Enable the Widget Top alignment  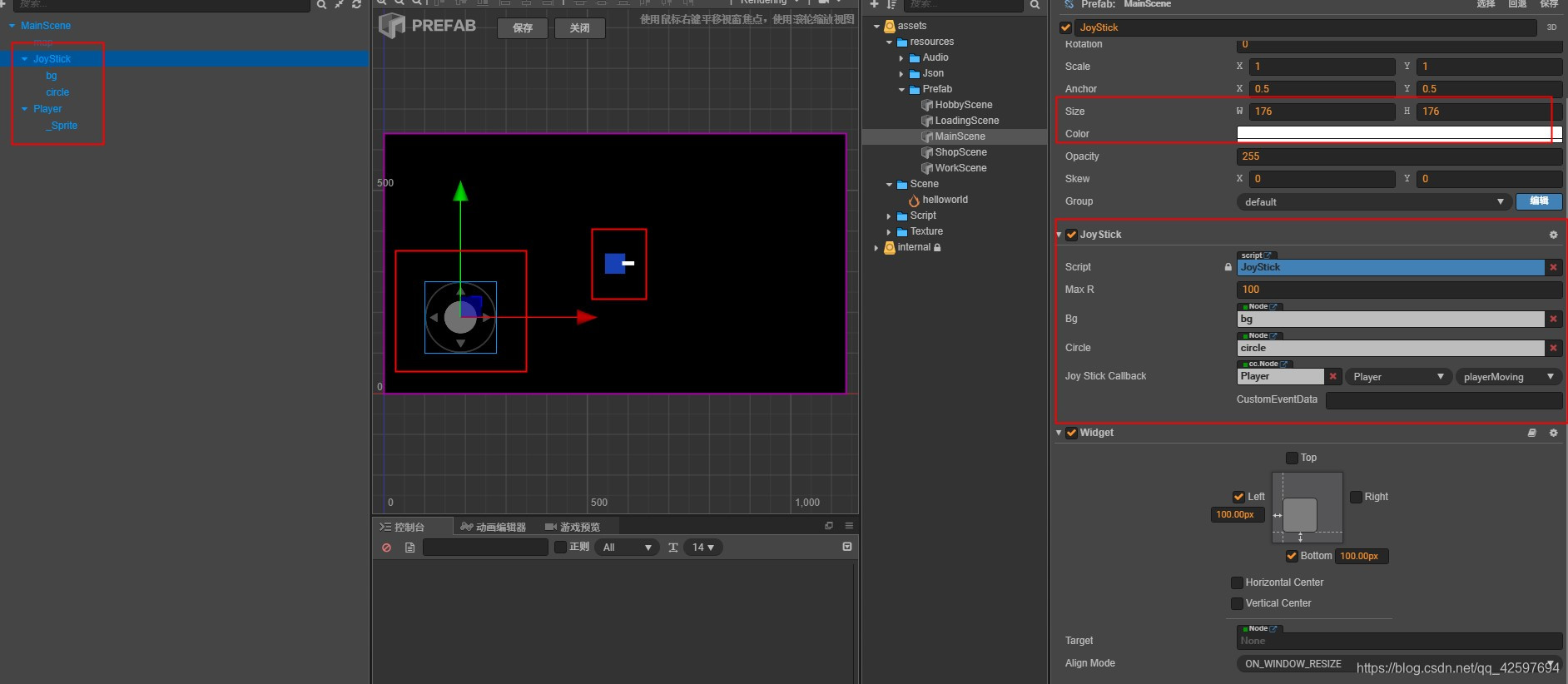(1292, 458)
